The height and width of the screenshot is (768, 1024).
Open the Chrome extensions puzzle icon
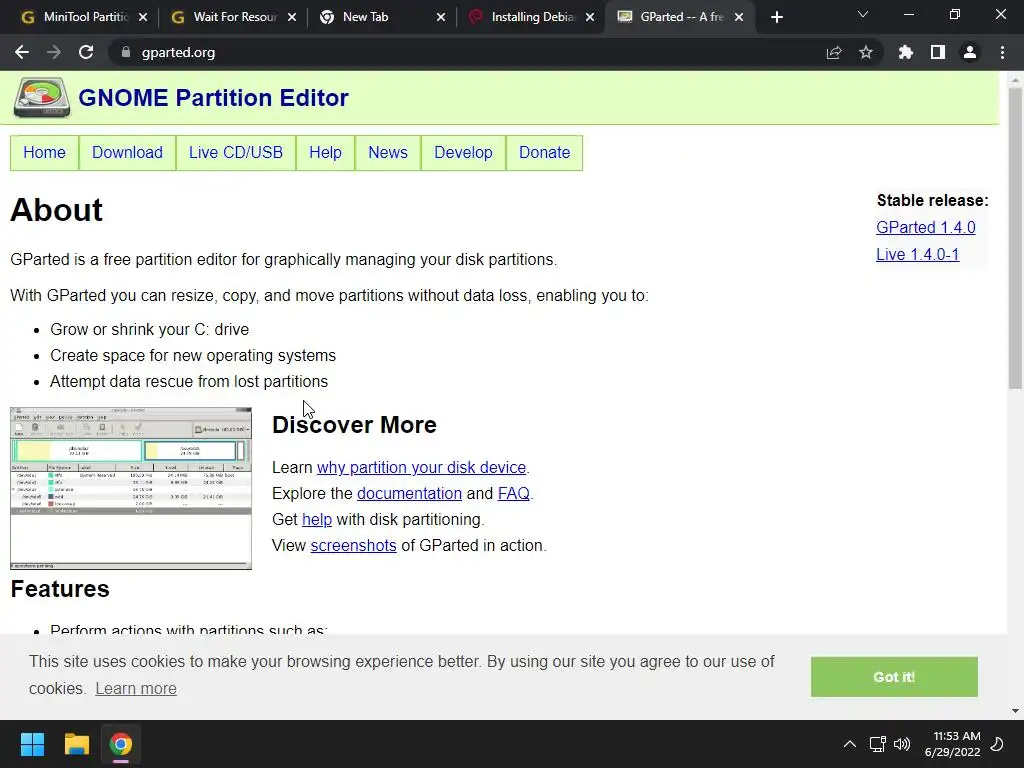[906, 52]
